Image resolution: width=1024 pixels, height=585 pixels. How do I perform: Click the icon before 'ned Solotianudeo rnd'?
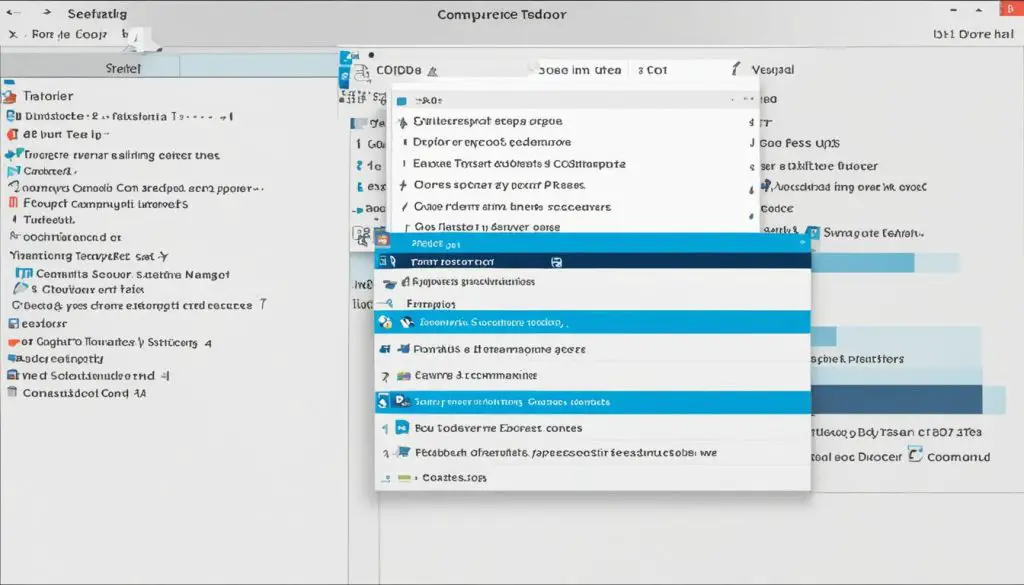[12, 375]
